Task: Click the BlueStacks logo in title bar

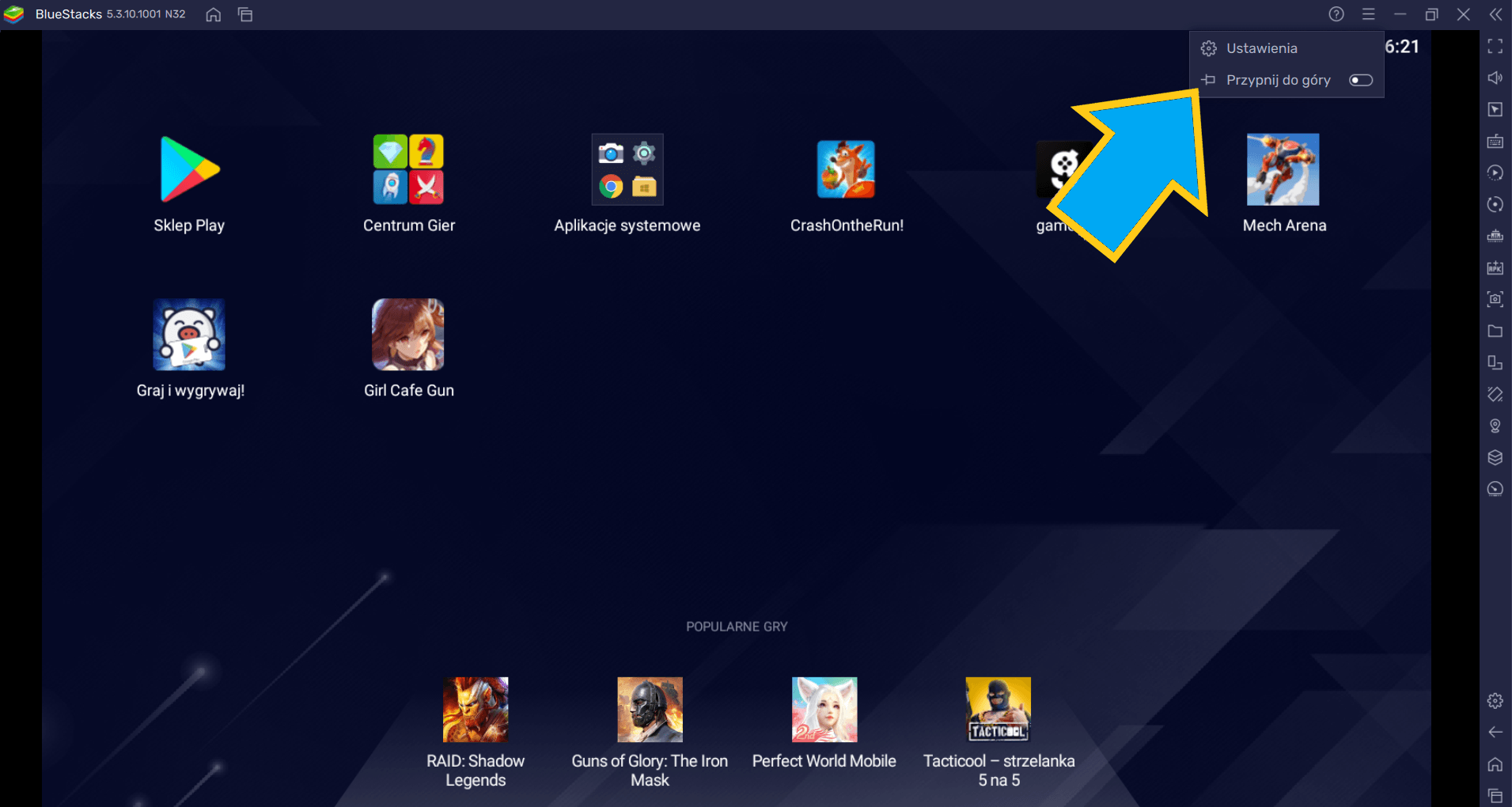Action: (x=14, y=14)
